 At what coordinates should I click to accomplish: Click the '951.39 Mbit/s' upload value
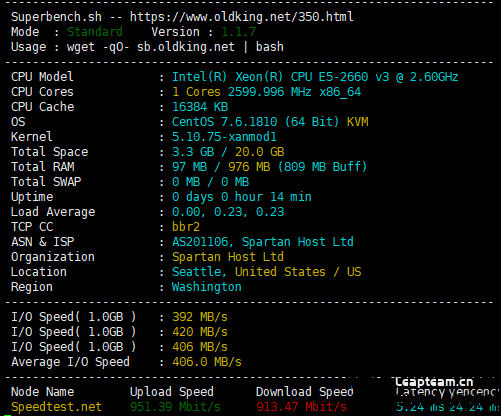pyautogui.click(x=175, y=407)
